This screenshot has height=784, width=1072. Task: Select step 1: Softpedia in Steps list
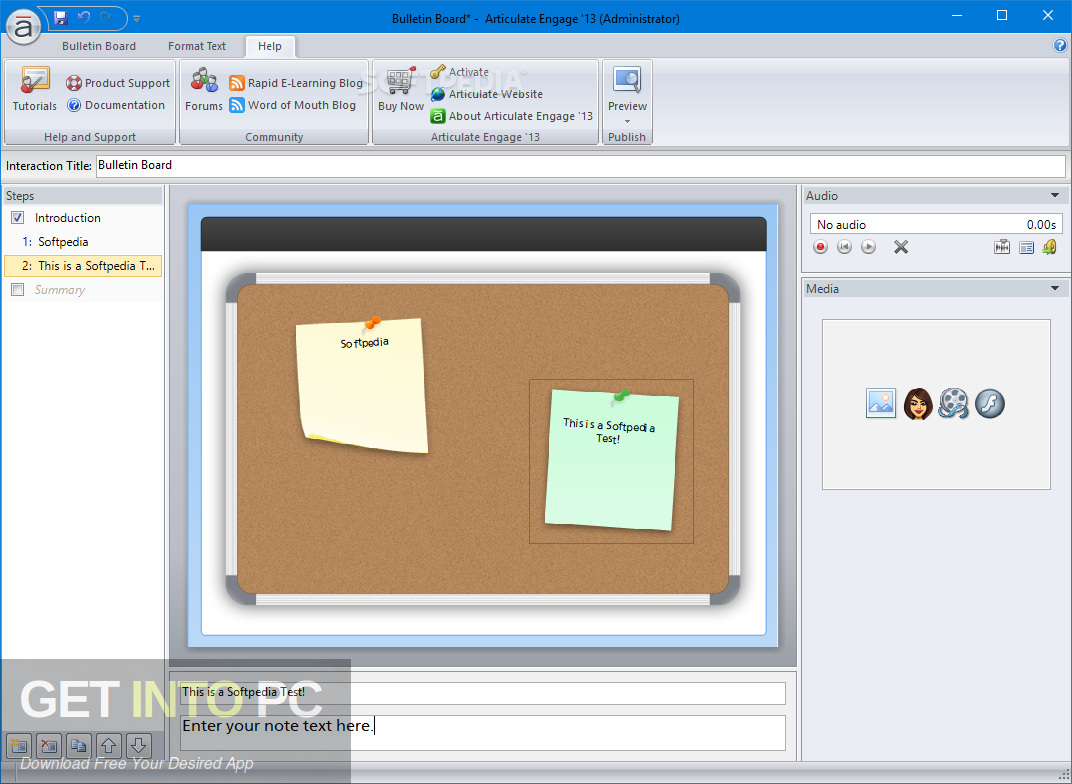[83, 242]
